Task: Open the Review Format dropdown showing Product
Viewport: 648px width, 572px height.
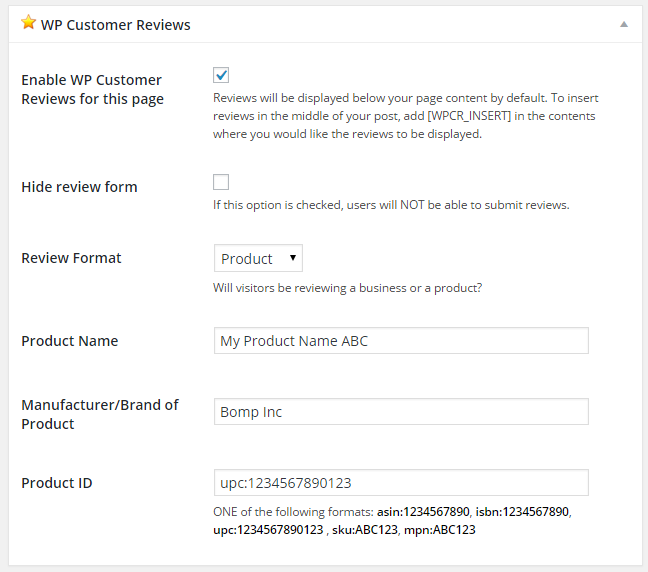Action: [x=258, y=258]
